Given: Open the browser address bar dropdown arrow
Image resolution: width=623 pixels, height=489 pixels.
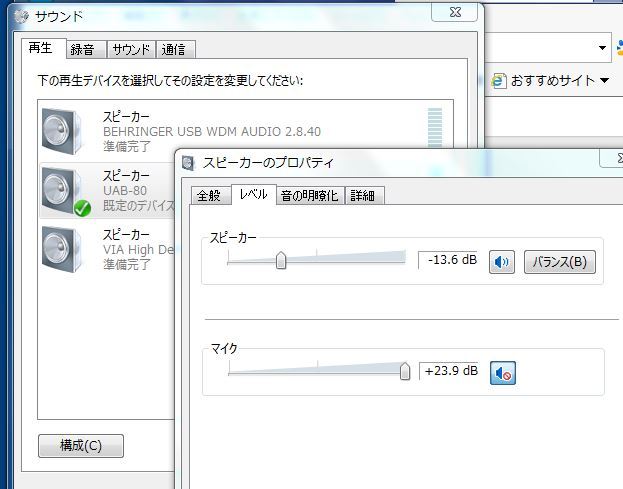Looking at the screenshot, I should pyautogui.click(x=603, y=46).
